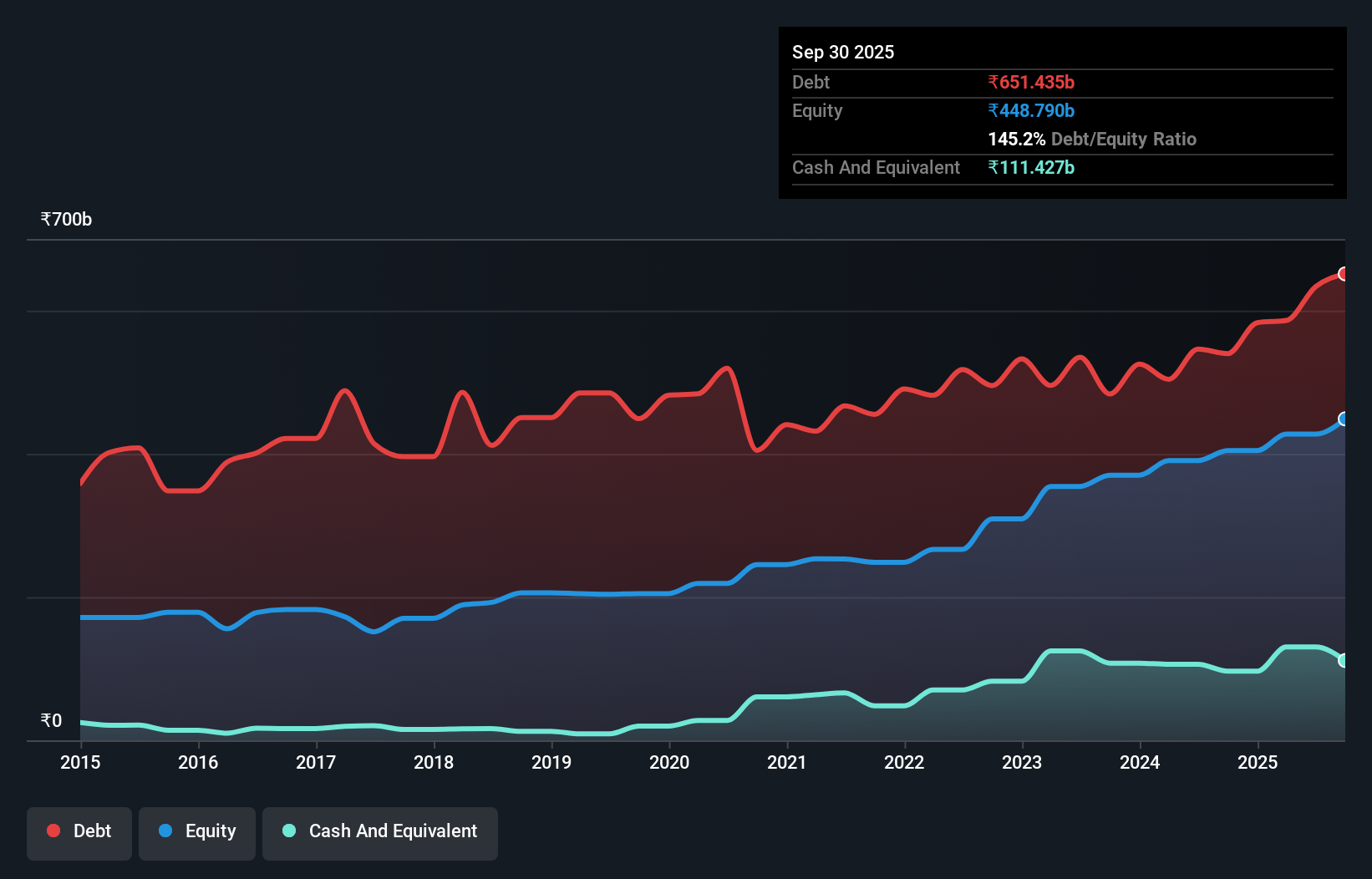Expand details under Debt/Equity Ratio row
Viewport: 1372px width, 879px height.
(1092, 139)
